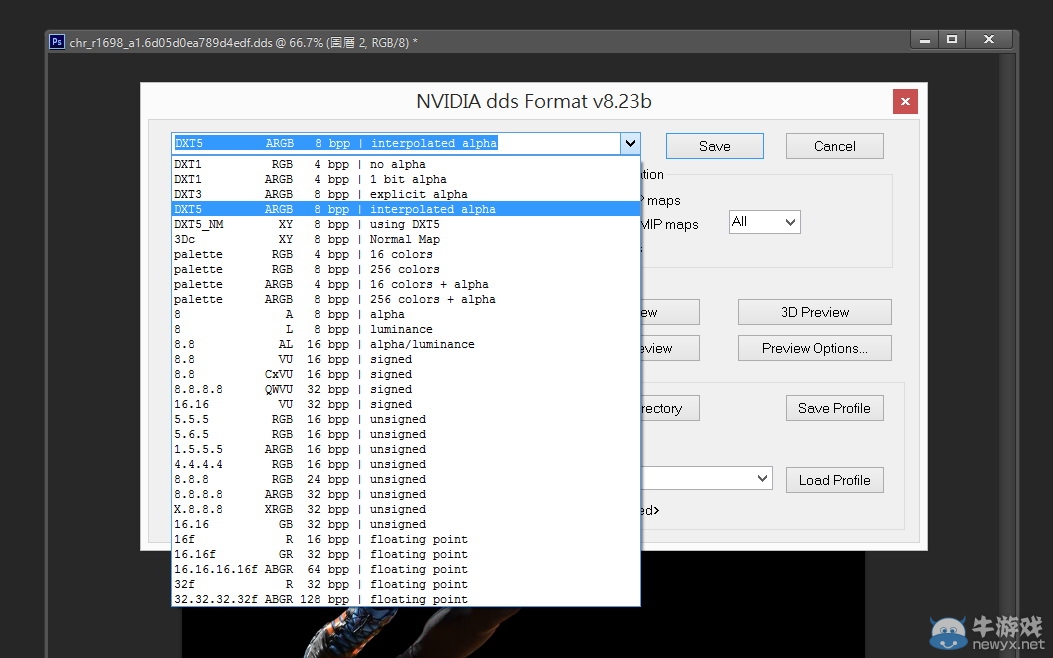This screenshot has height=658, width=1053.
Task: Click Save Profile button
Action: tap(835, 408)
